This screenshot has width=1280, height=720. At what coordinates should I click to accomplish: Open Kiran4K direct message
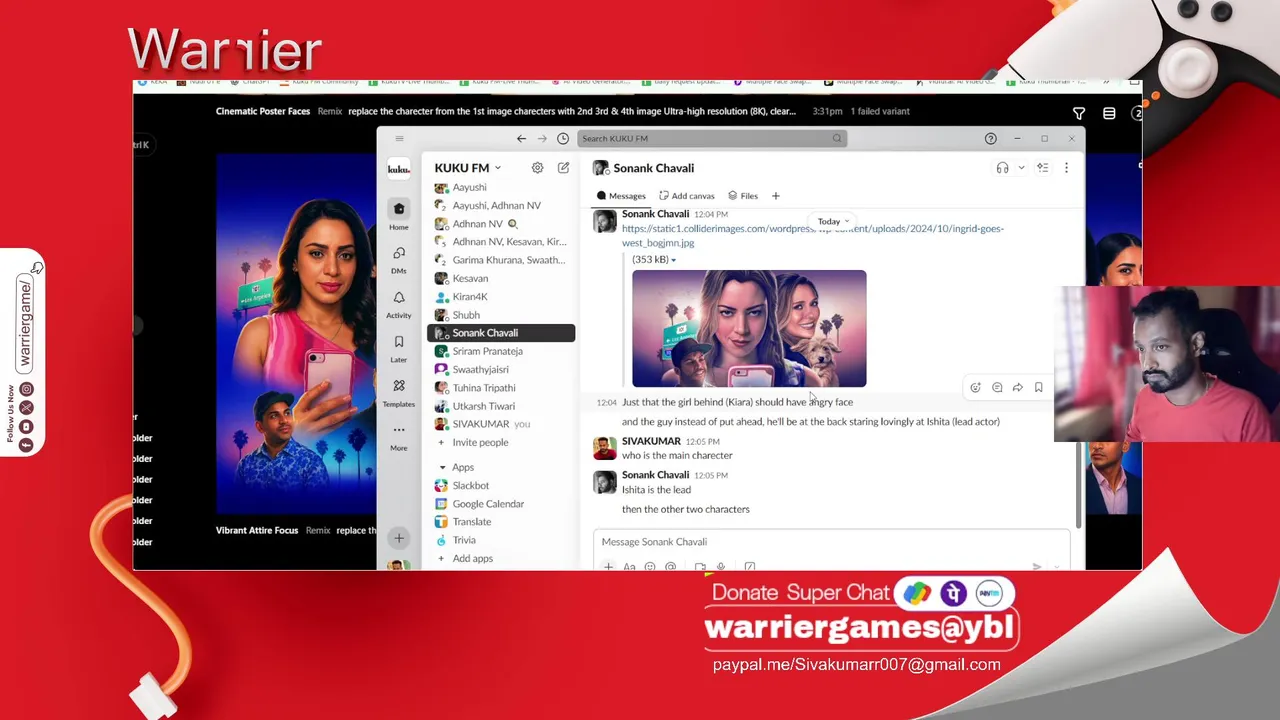pos(500,296)
